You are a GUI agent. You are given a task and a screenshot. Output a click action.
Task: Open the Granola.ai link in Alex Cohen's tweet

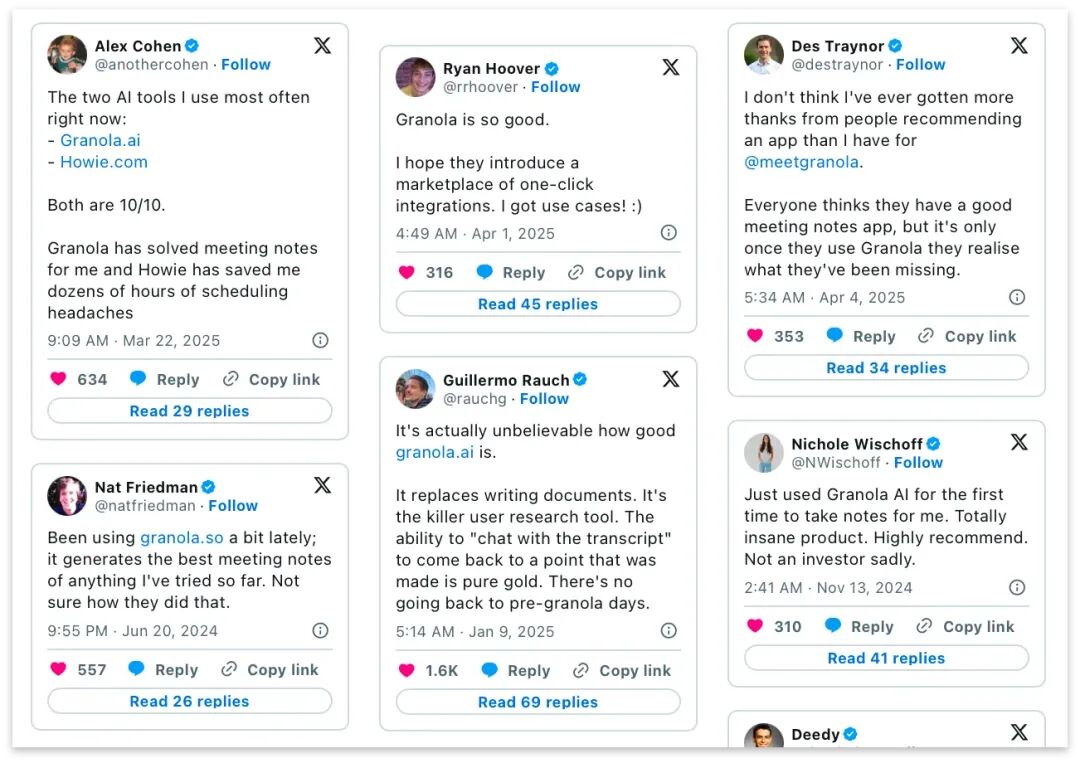coord(101,140)
